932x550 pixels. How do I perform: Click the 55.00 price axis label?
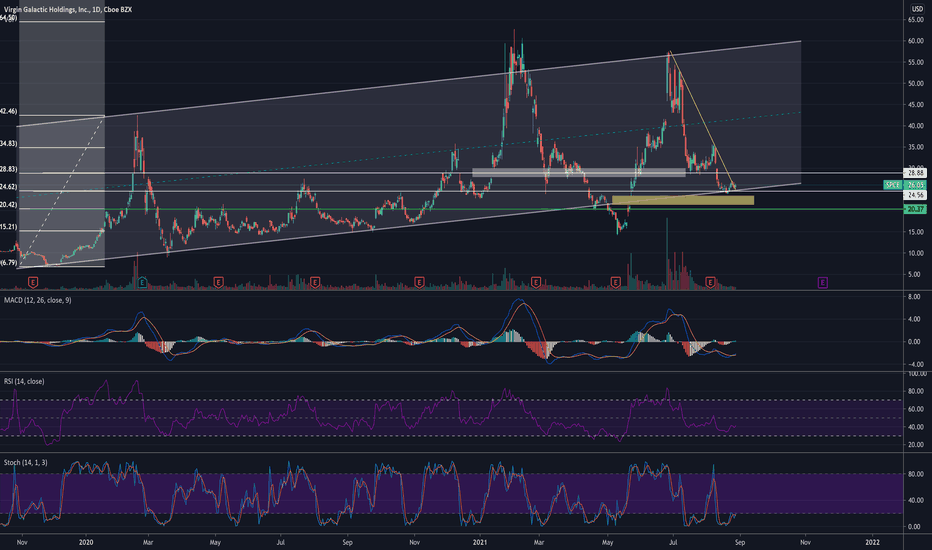pyautogui.click(x=915, y=62)
